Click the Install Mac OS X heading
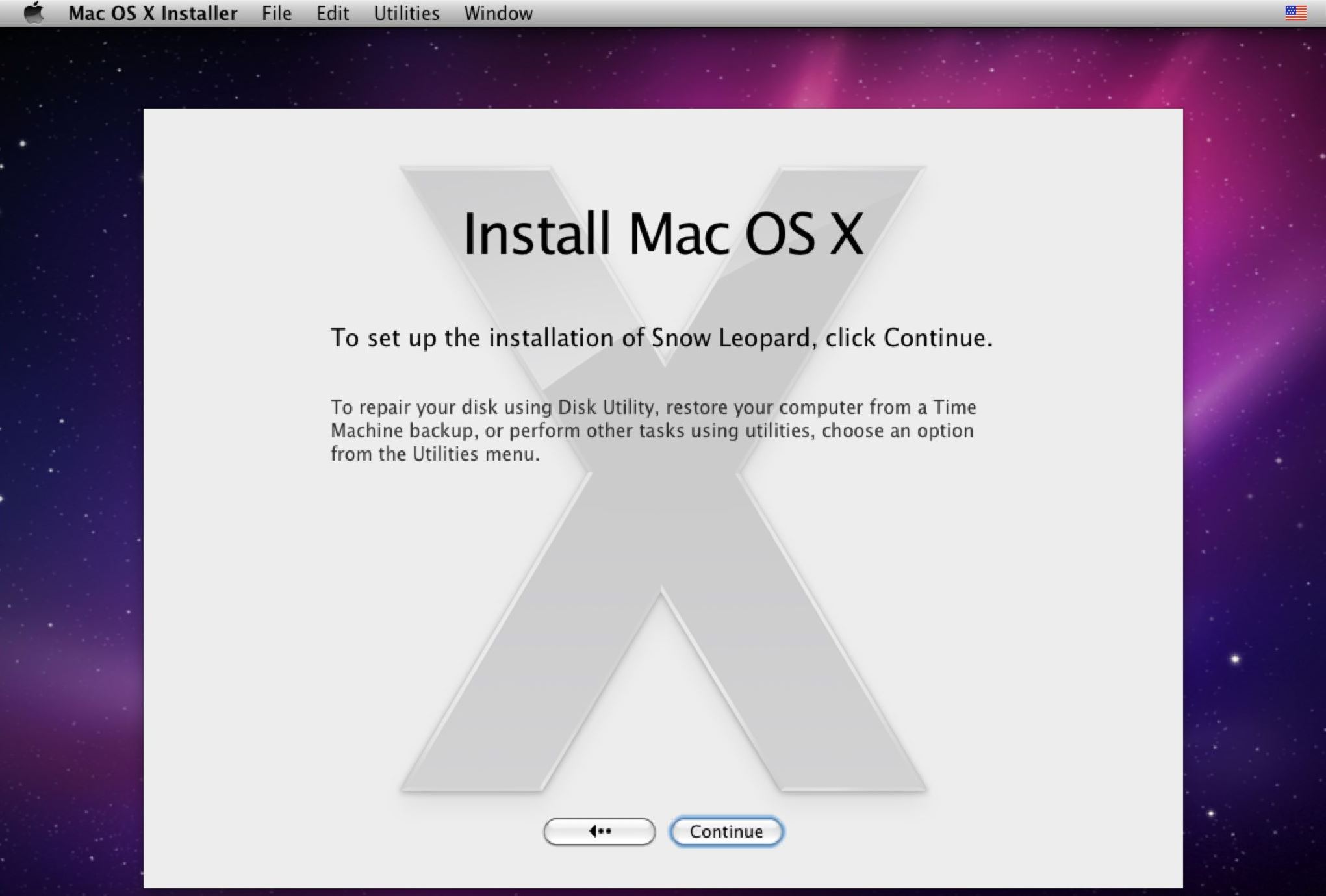This screenshot has height=896, width=1326. coord(663,234)
